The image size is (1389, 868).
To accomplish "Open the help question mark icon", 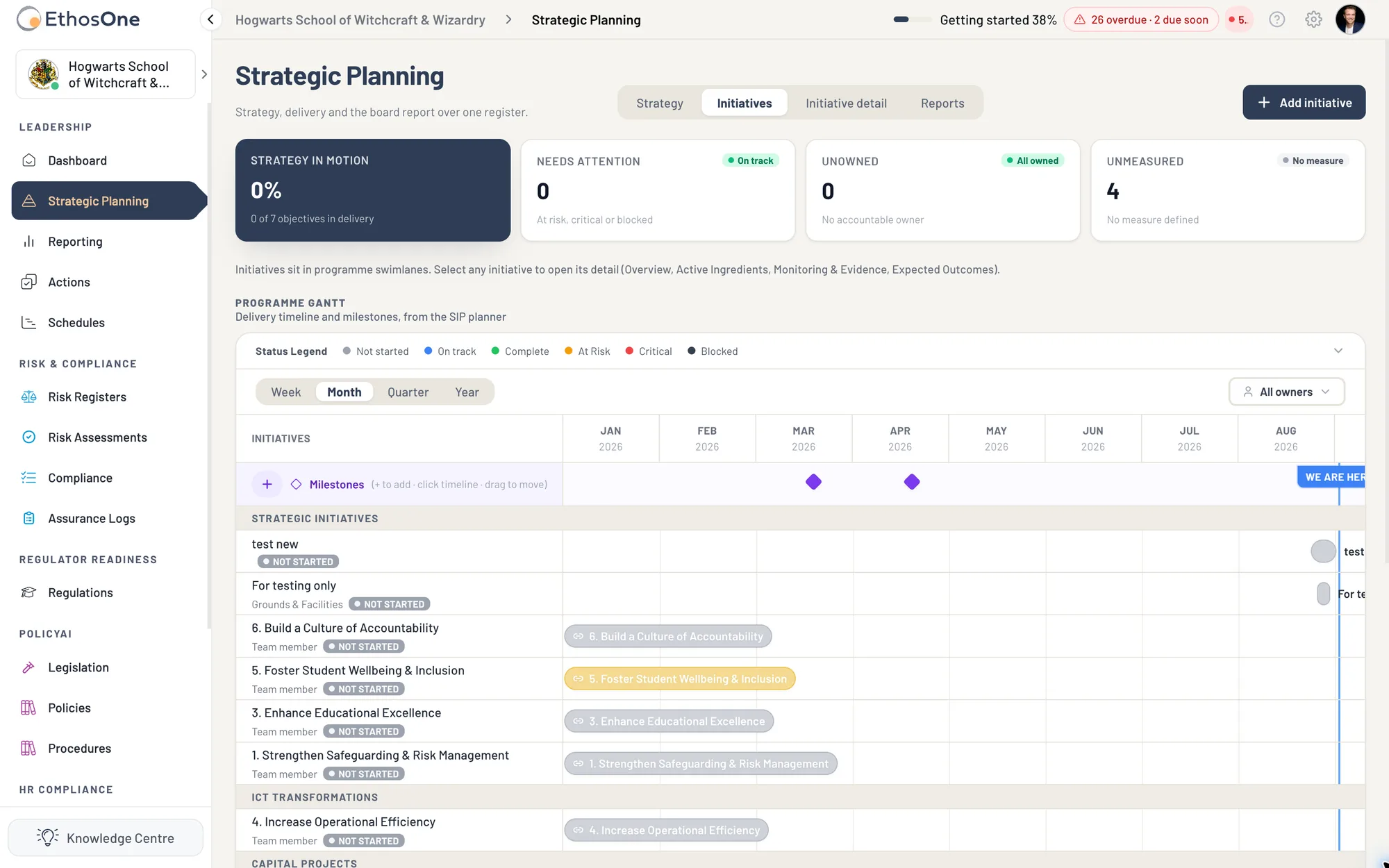I will 1277,19.
